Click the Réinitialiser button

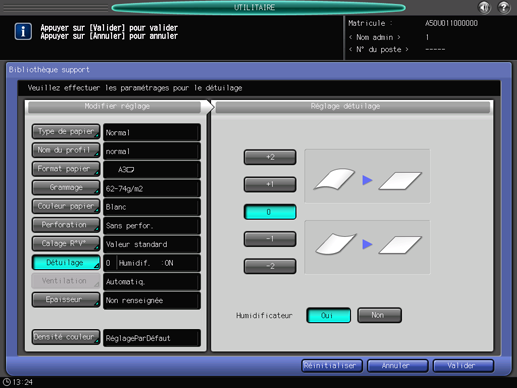click(x=332, y=366)
